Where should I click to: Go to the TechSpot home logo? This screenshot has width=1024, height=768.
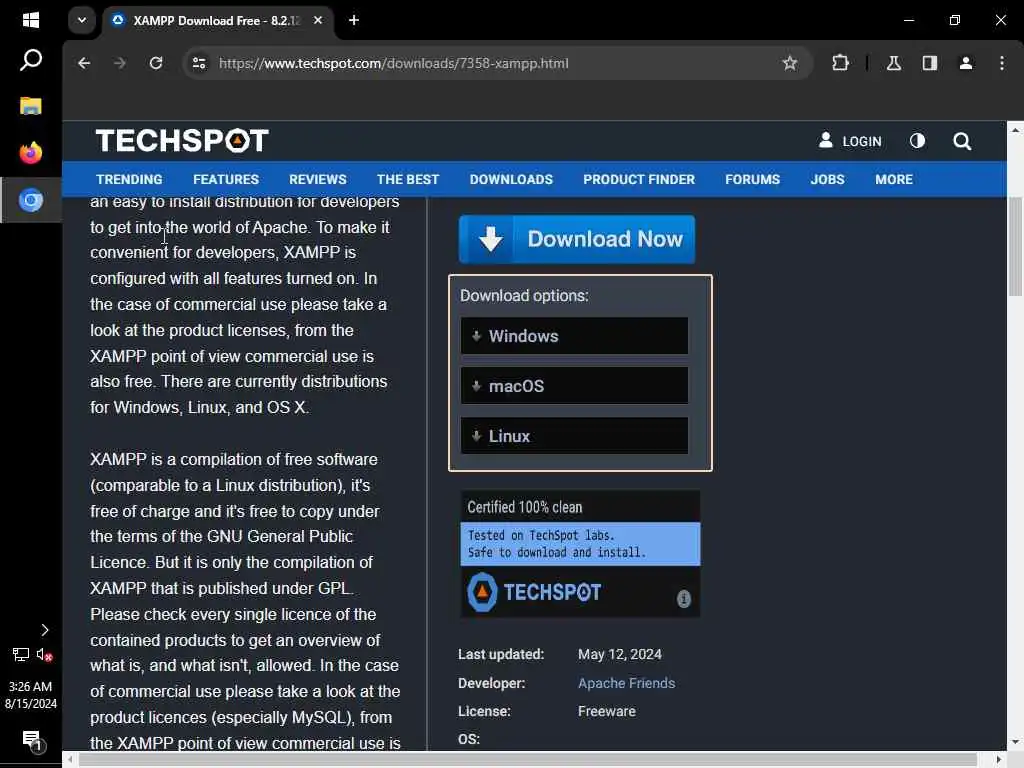(x=182, y=140)
